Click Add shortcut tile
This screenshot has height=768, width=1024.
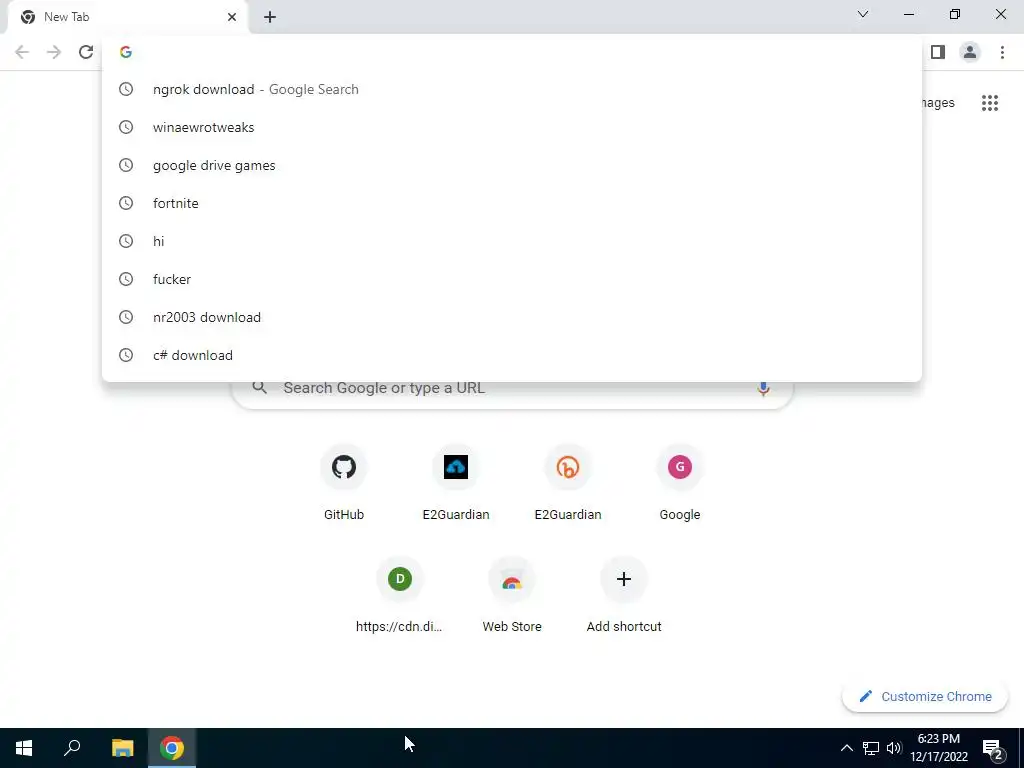[624, 595]
